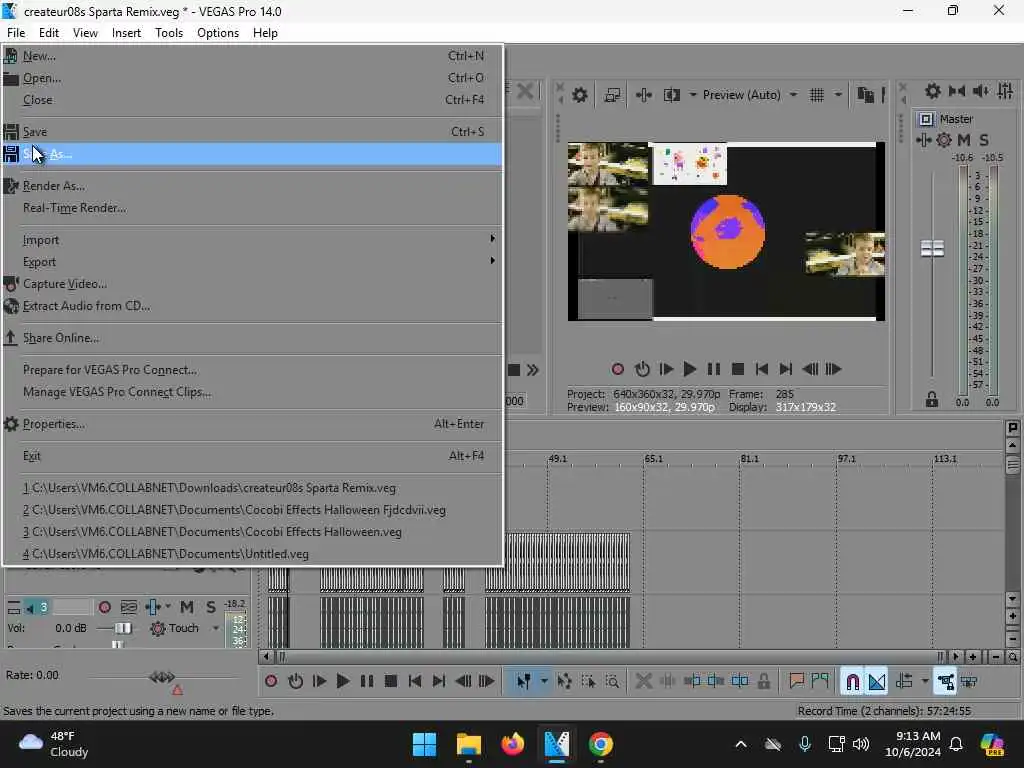Toggle Automatic Crossfades button
The width and height of the screenshot is (1024, 768).
(x=877, y=681)
